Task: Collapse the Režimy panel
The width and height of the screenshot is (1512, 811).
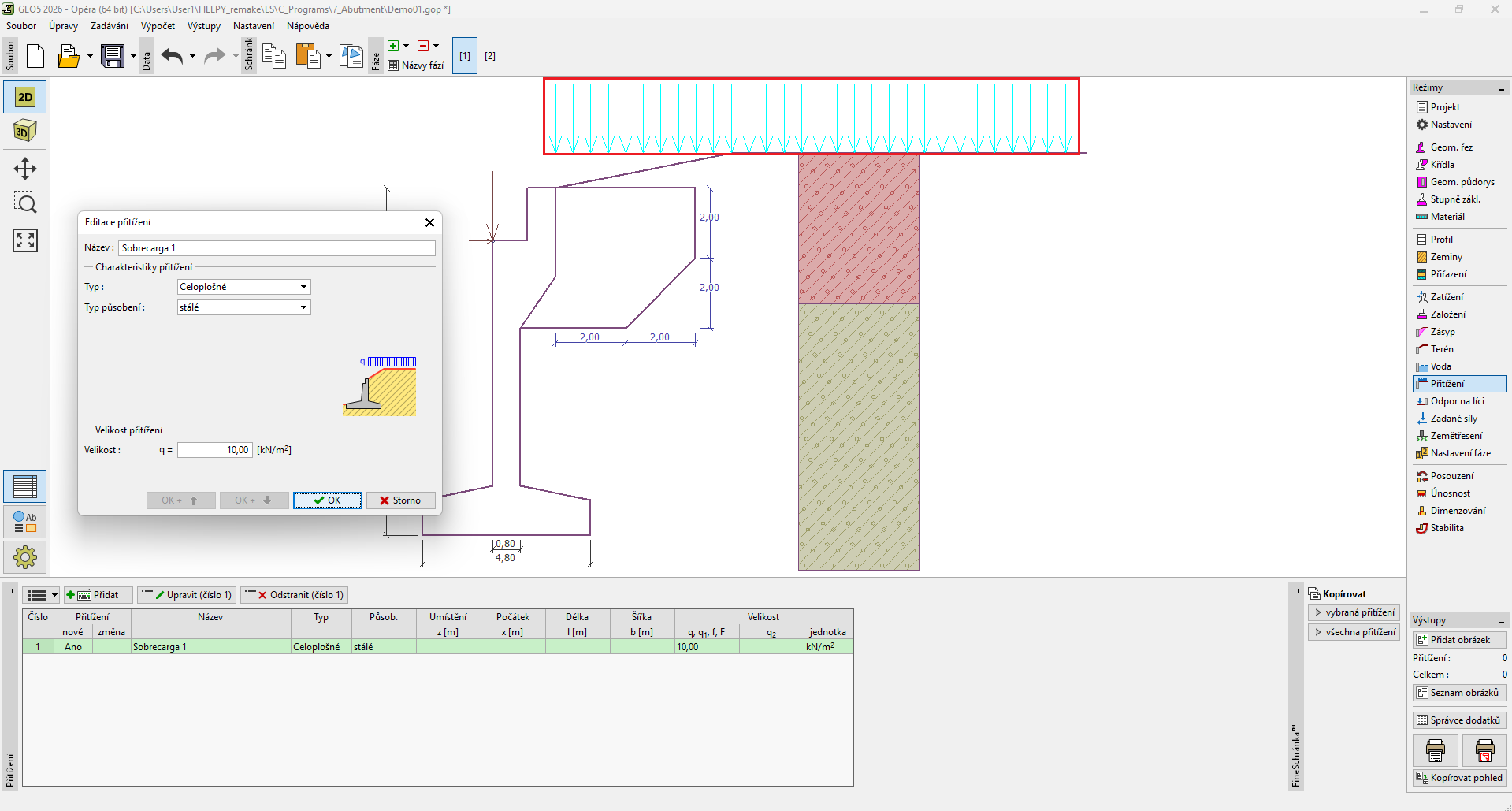Action: click(1502, 88)
